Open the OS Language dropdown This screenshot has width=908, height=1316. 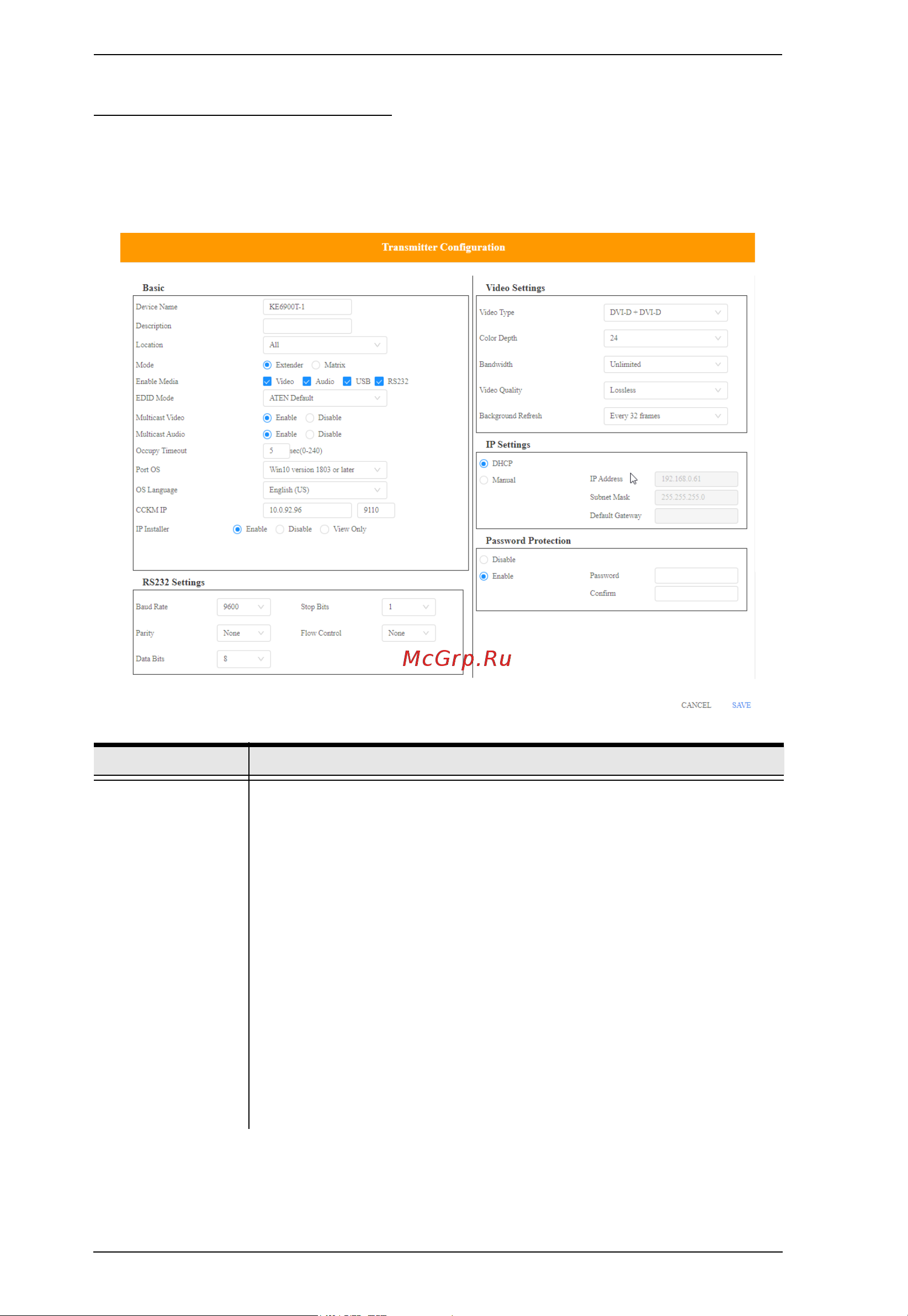point(325,490)
